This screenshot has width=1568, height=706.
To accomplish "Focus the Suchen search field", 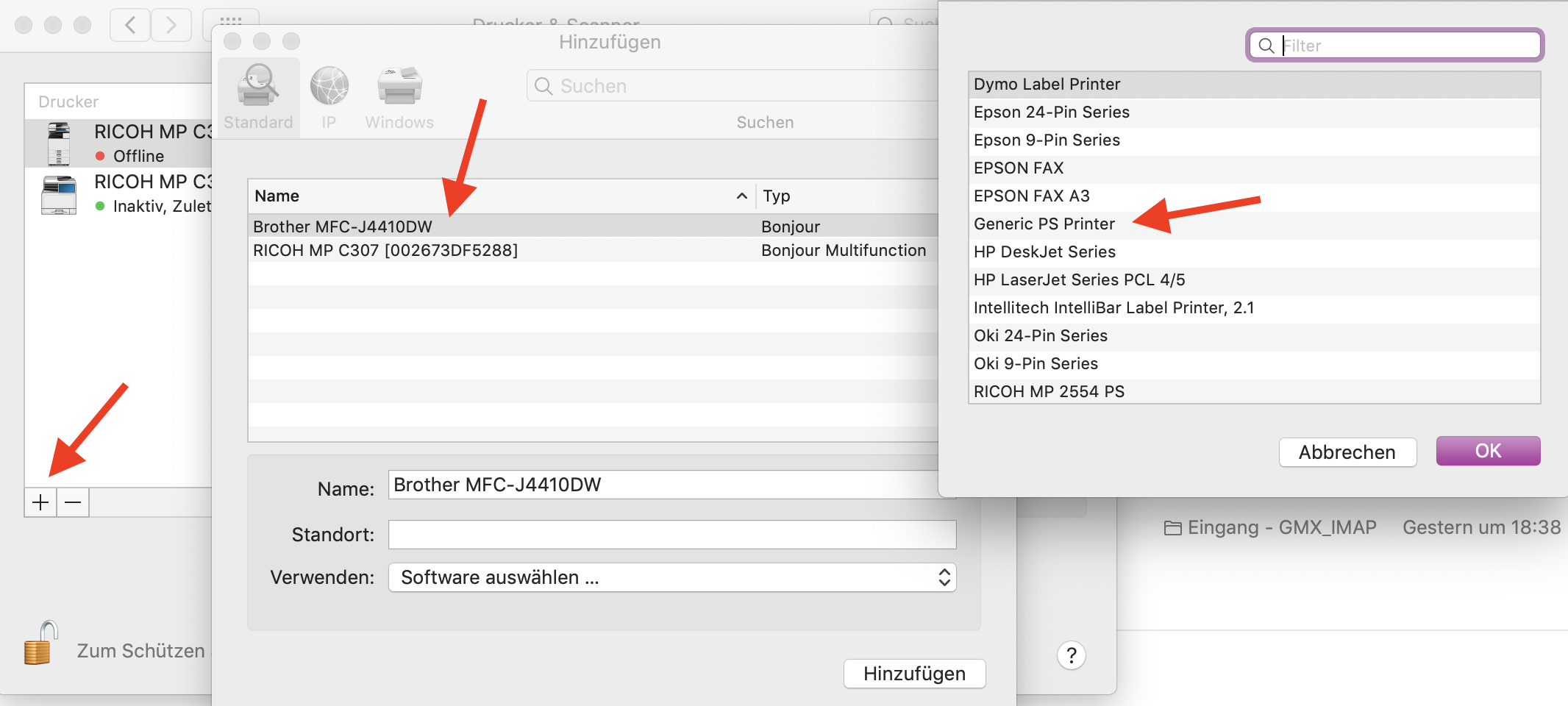I will coord(733,86).
